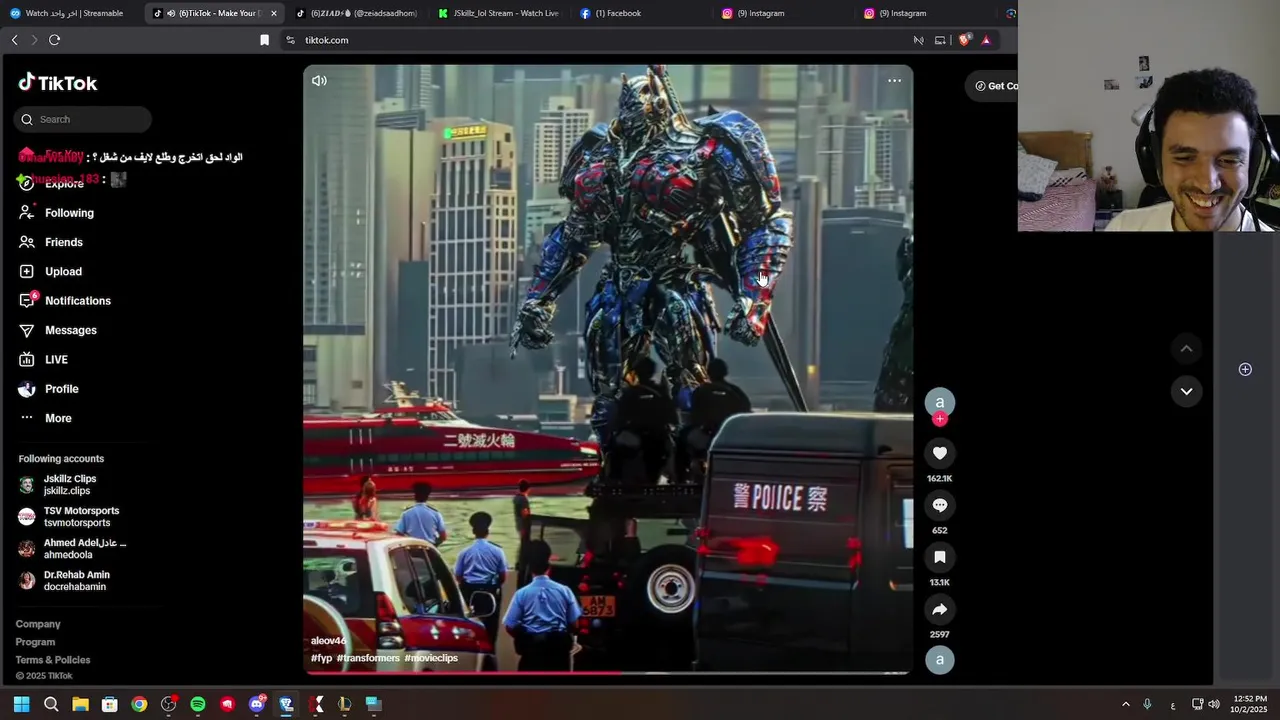Expand the Company footer section
Screen dimensions: 1280x720
click(x=38, y=624)
